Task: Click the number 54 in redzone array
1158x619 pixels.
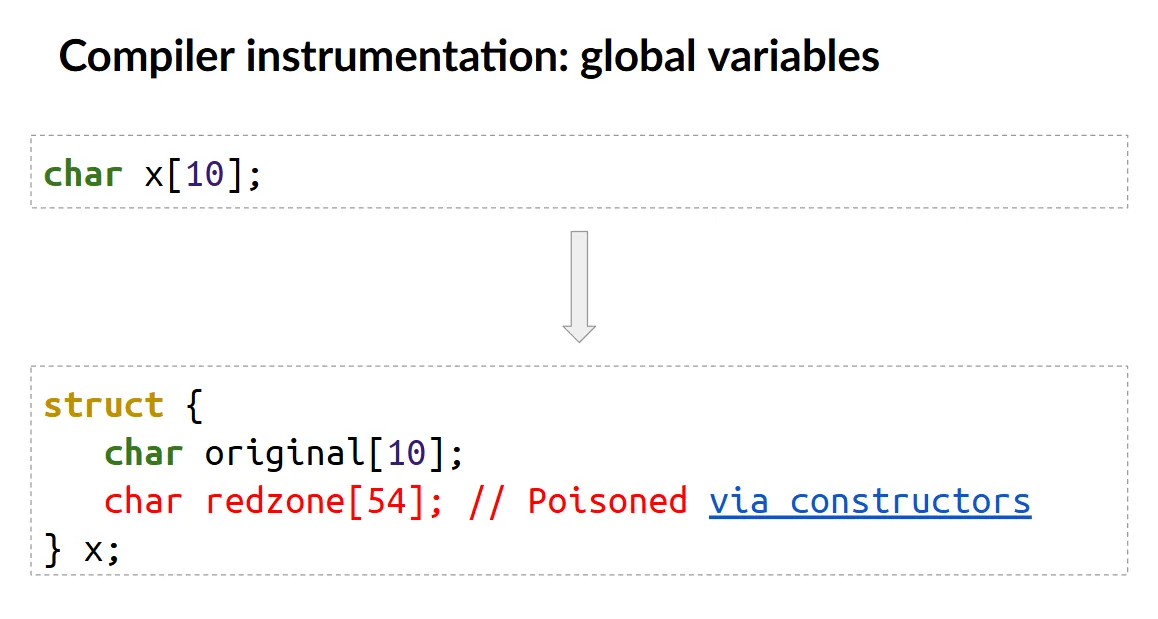Action: [386, 501]
